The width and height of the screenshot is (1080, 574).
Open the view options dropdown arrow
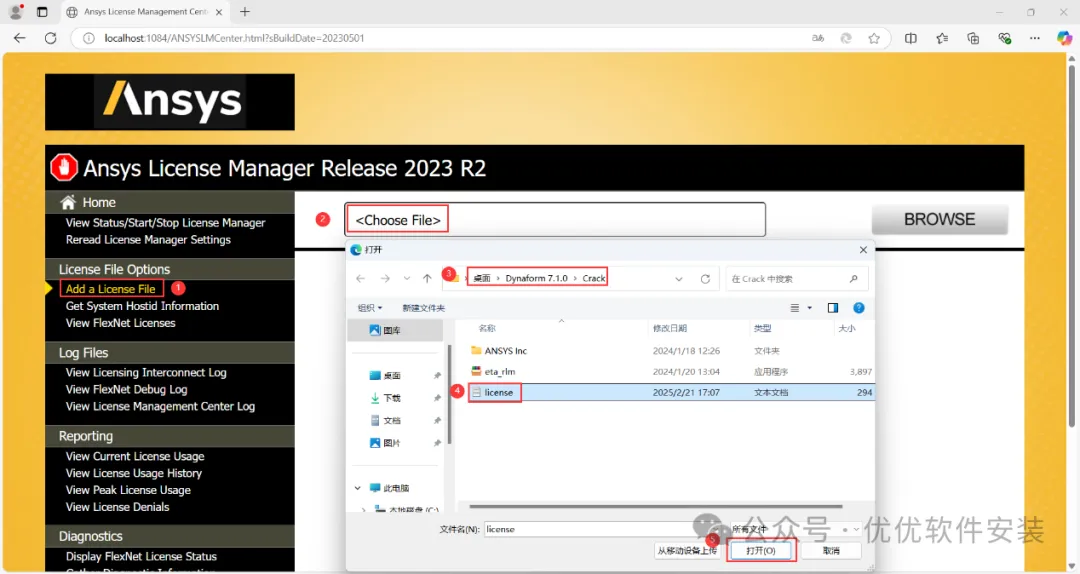coord(810,308)
